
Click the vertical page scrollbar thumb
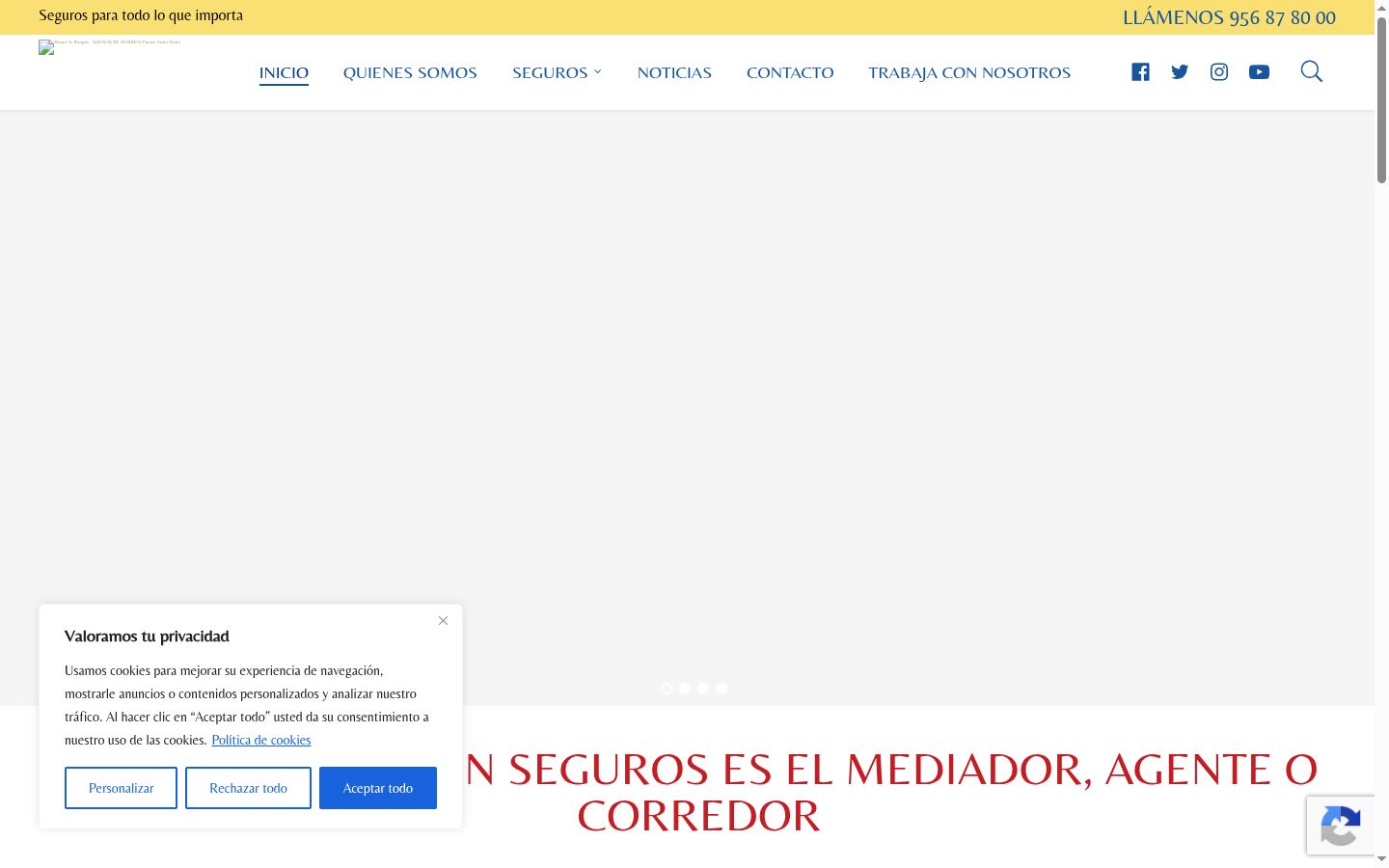tap(1381, 99)
